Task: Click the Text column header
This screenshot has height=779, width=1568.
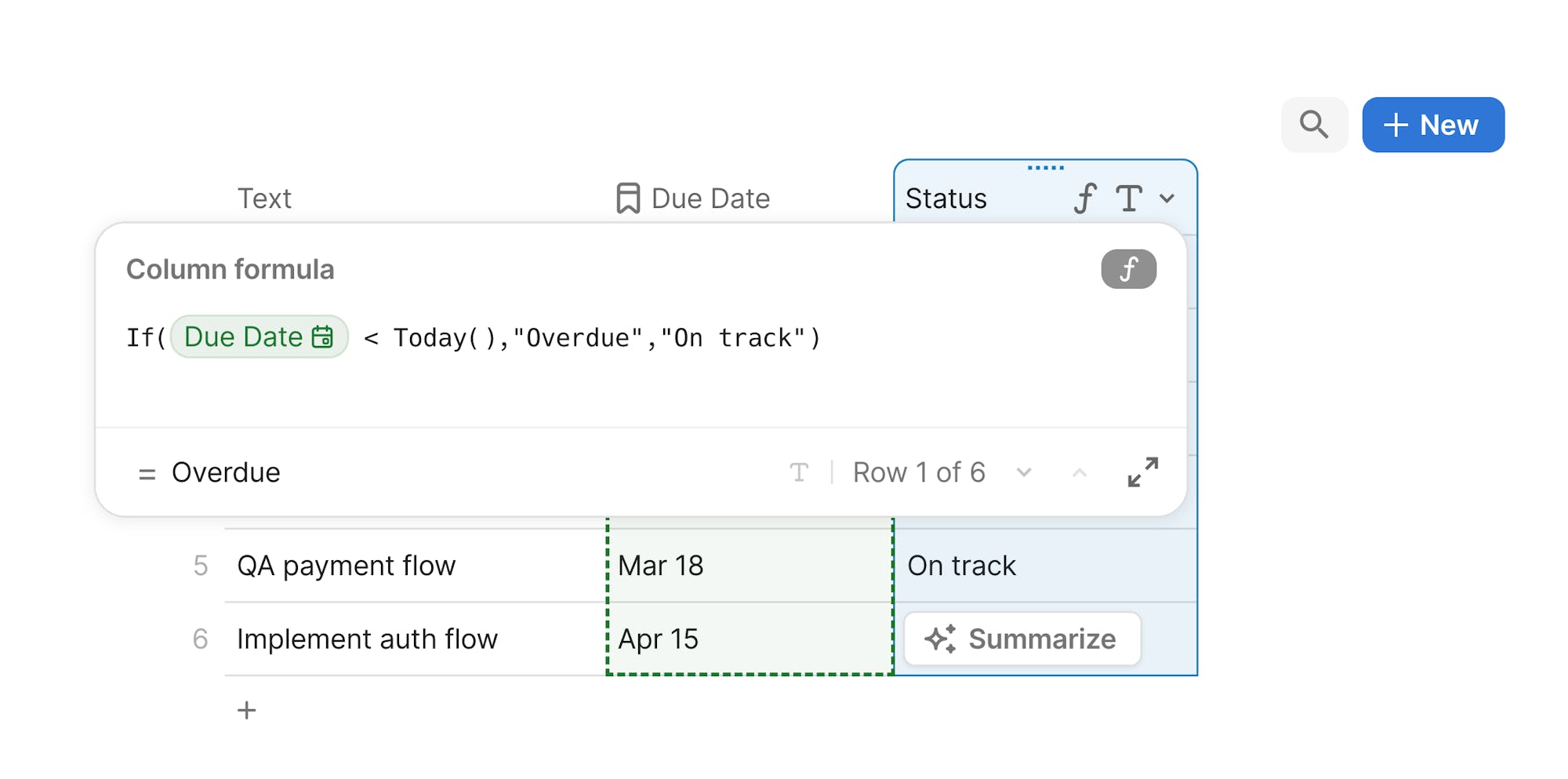Action: click(264, 198)
